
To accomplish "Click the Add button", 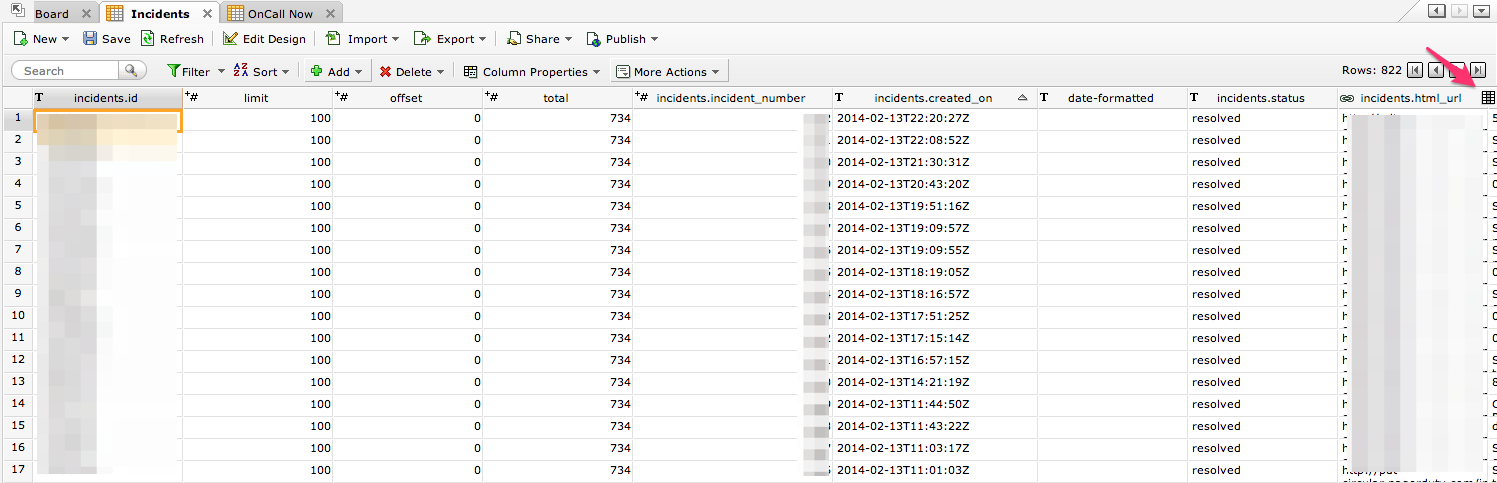I will [330, 71].
